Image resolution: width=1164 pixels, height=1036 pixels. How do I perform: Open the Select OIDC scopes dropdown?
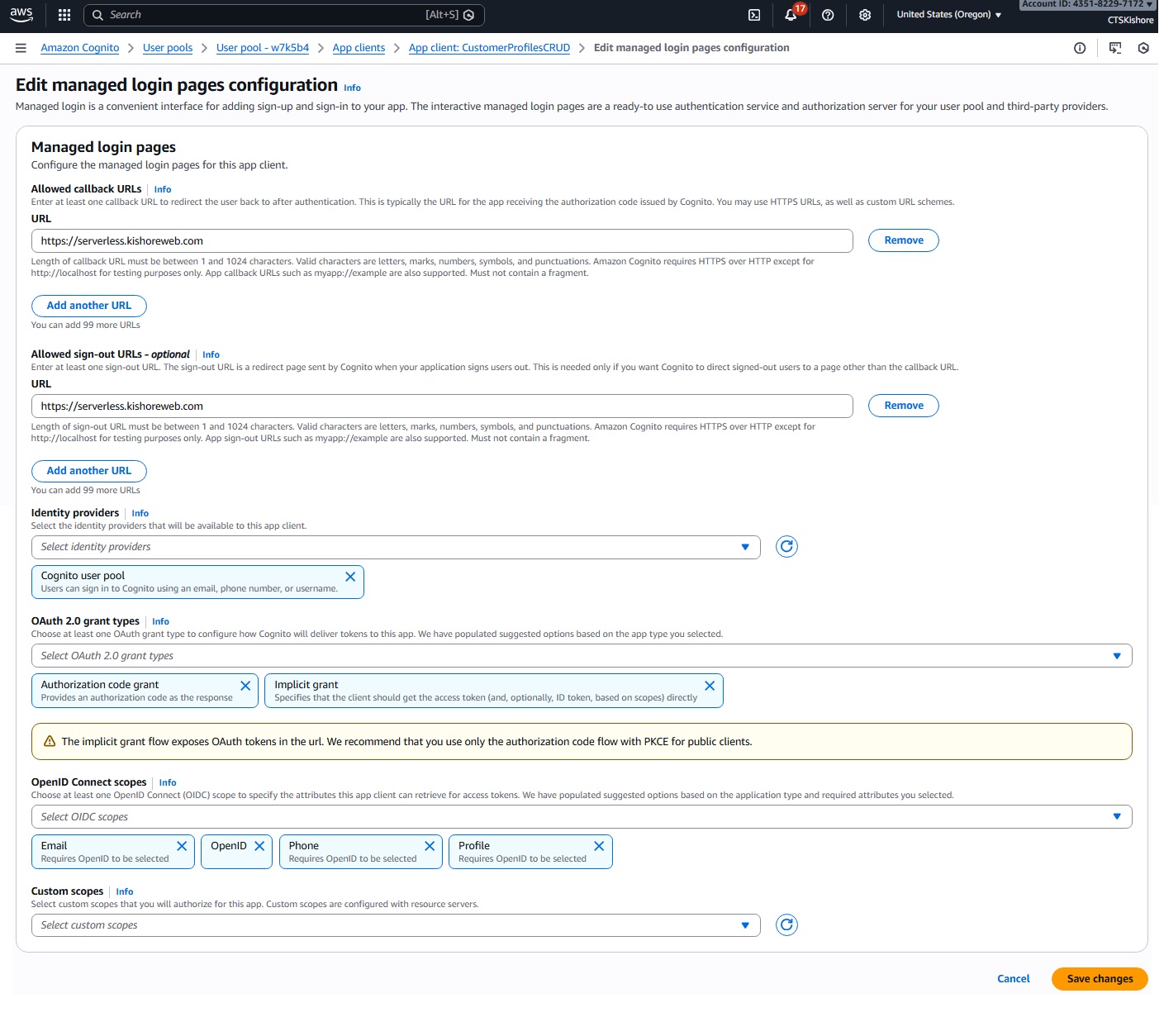coord(581,817)
